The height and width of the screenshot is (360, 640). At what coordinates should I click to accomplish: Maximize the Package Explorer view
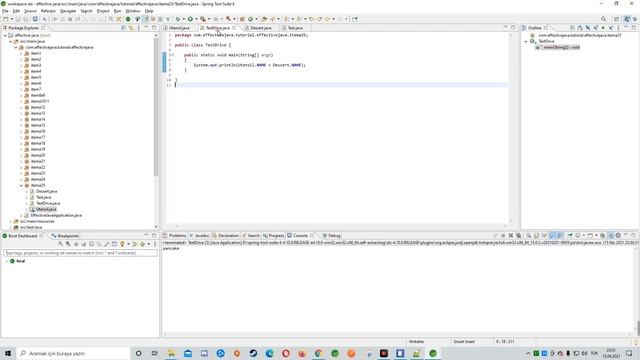(154, 28)
